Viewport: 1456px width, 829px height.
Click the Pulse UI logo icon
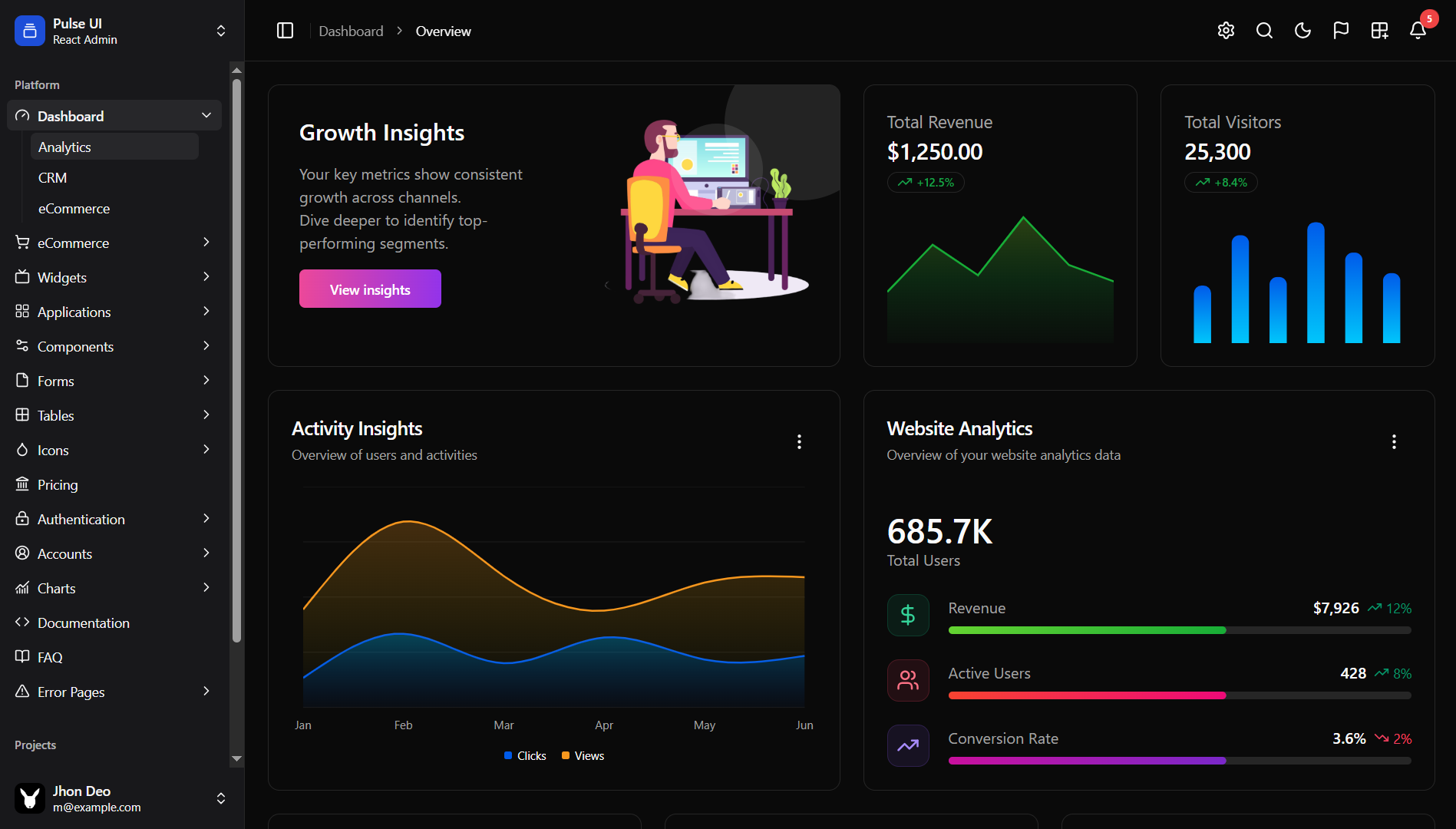(x=30, y=31)
